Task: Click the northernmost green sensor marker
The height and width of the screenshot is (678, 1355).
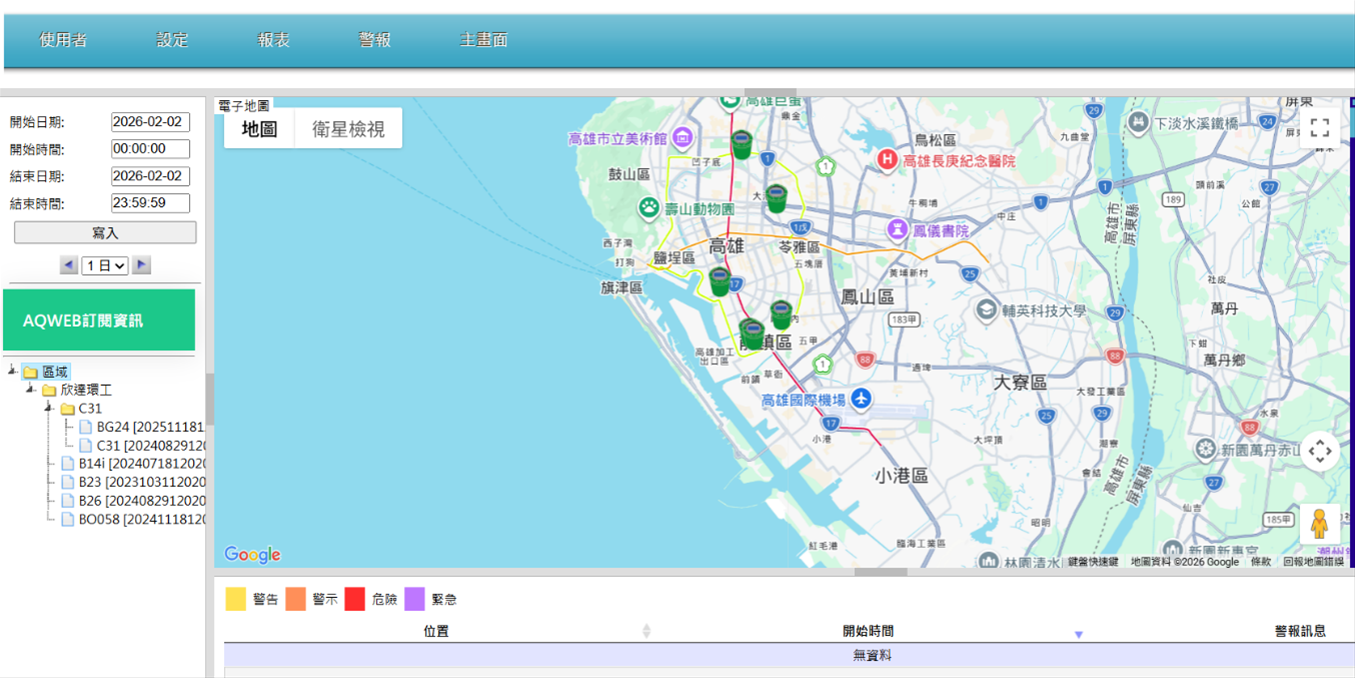Action: tap(741, 145)
